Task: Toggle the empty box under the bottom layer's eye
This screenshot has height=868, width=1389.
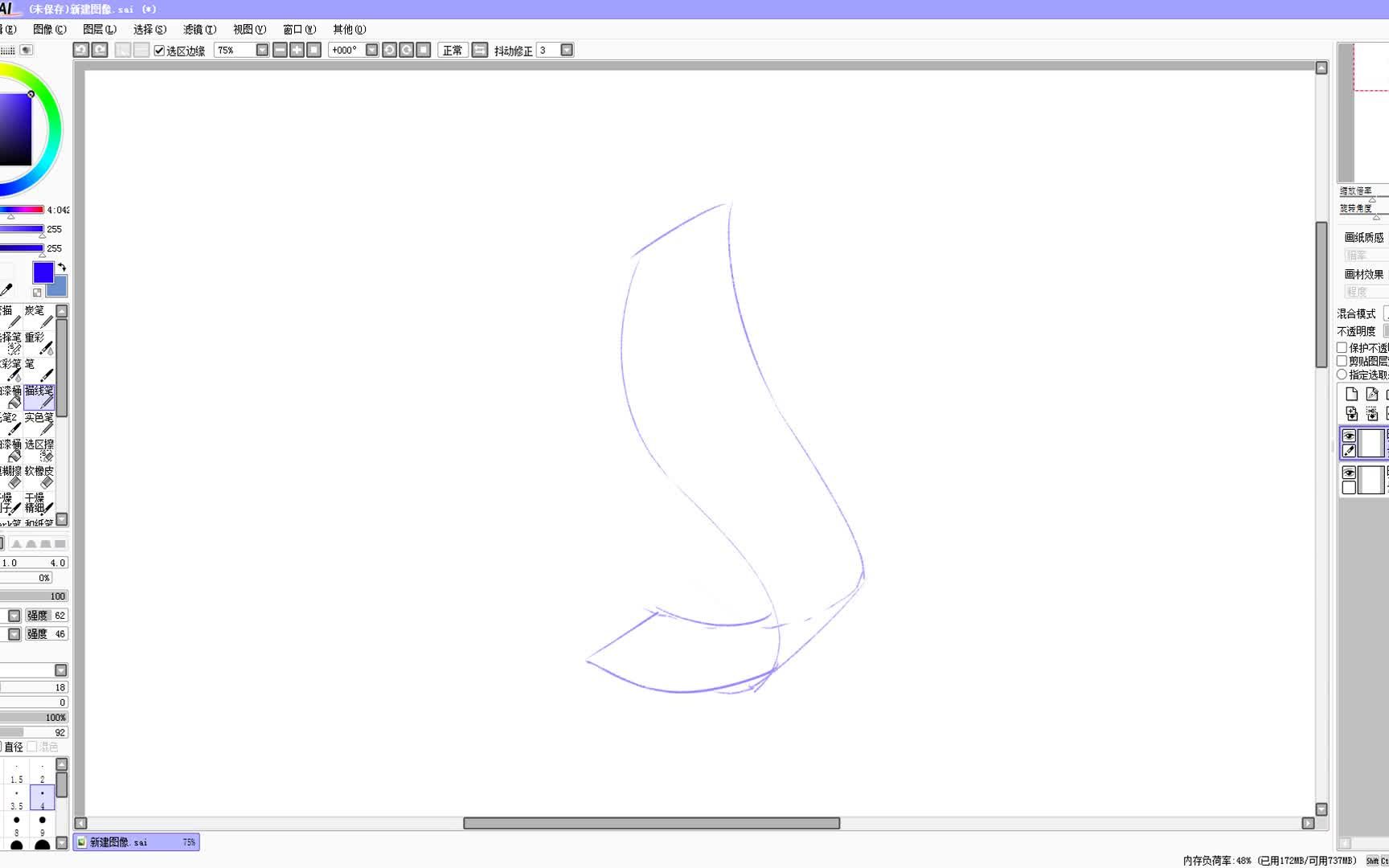Action: point(1349,487)
